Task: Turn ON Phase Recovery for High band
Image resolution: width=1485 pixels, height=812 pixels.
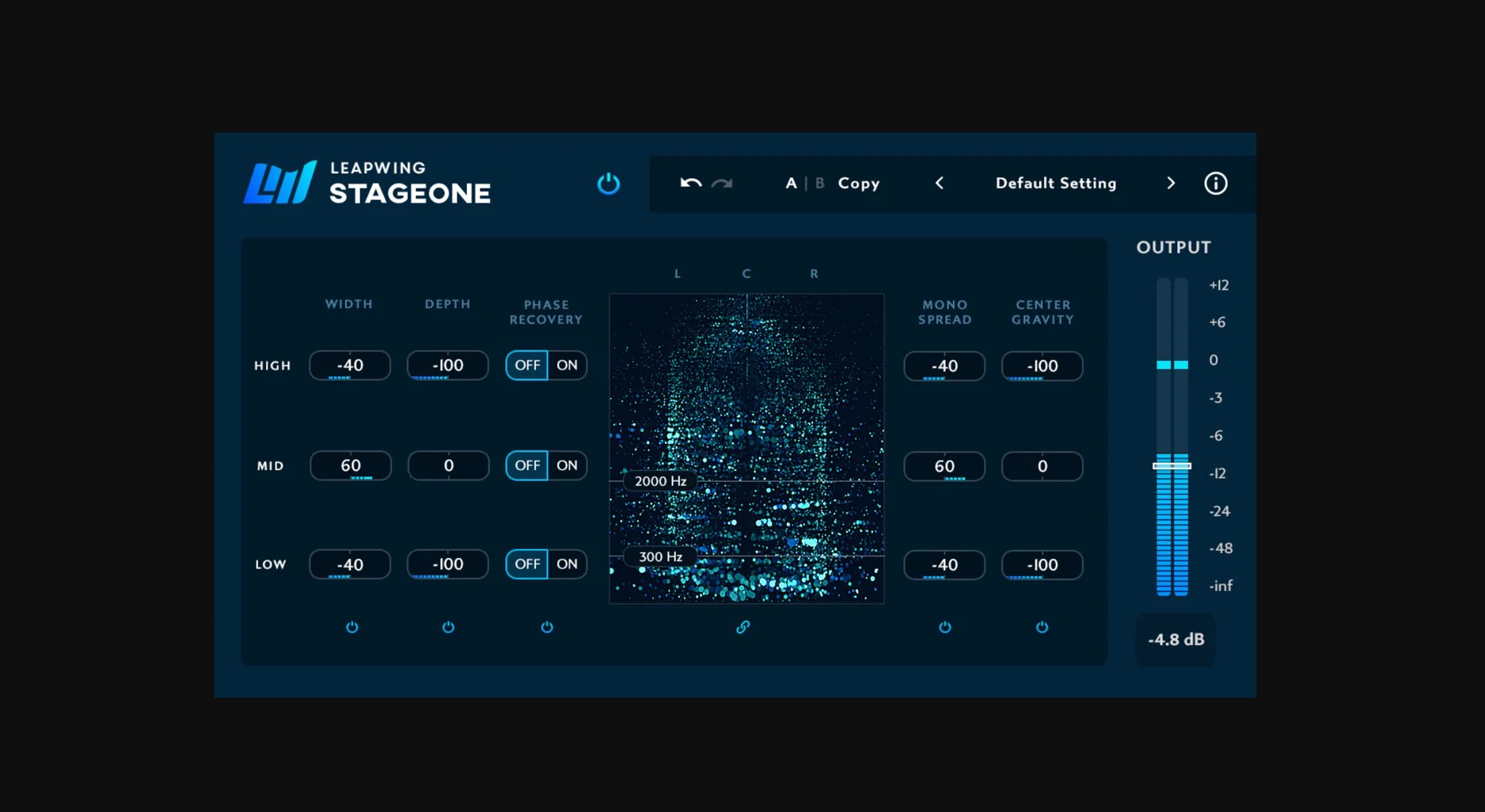Action: [x=567, y=366]
